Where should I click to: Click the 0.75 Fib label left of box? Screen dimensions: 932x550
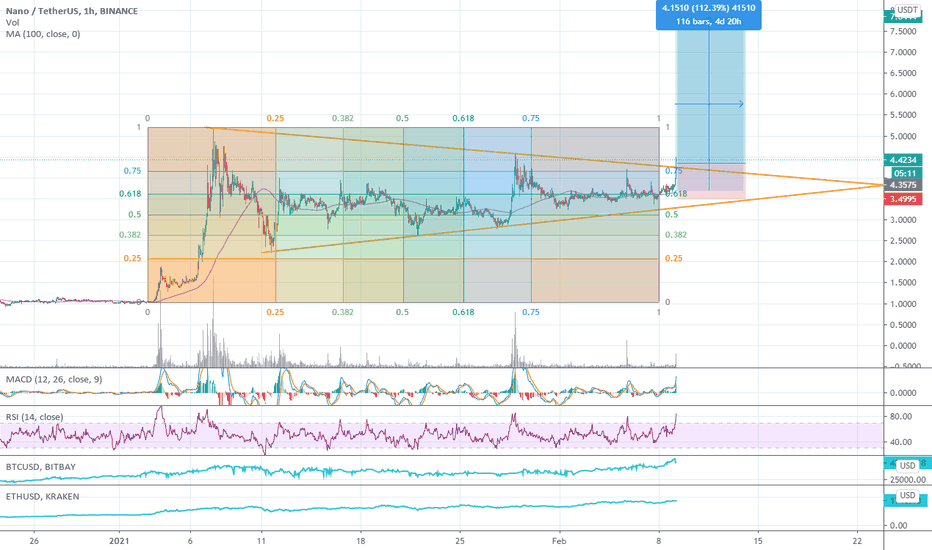[x=133, y=171]
